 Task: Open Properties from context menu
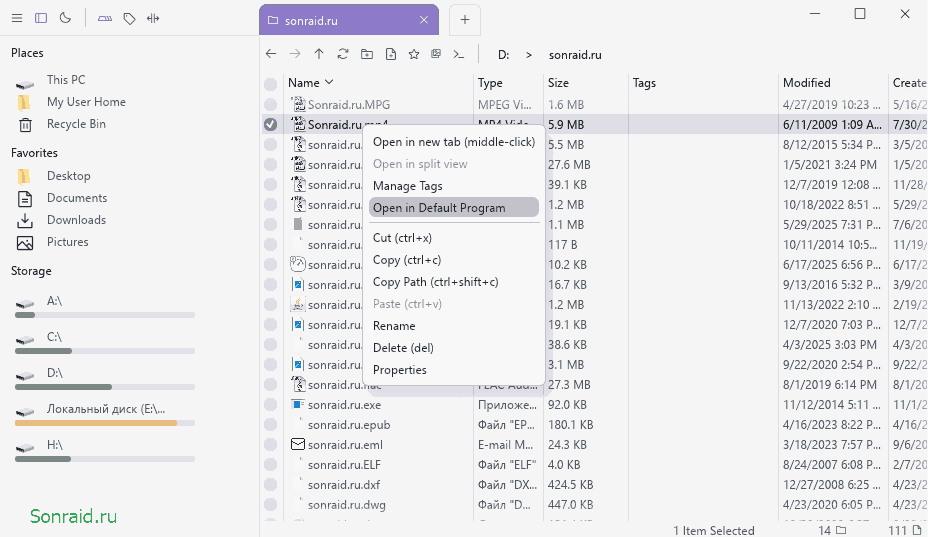(x=453, y=369)
